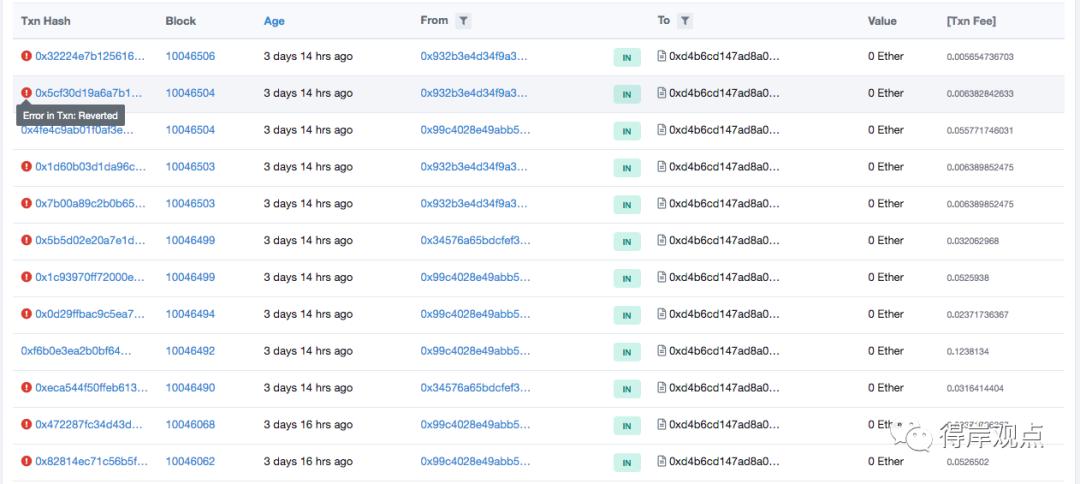The width and height of the screenshot is (1080, 484).
Task: Open block 10046492
Action: tap(190, 350)
